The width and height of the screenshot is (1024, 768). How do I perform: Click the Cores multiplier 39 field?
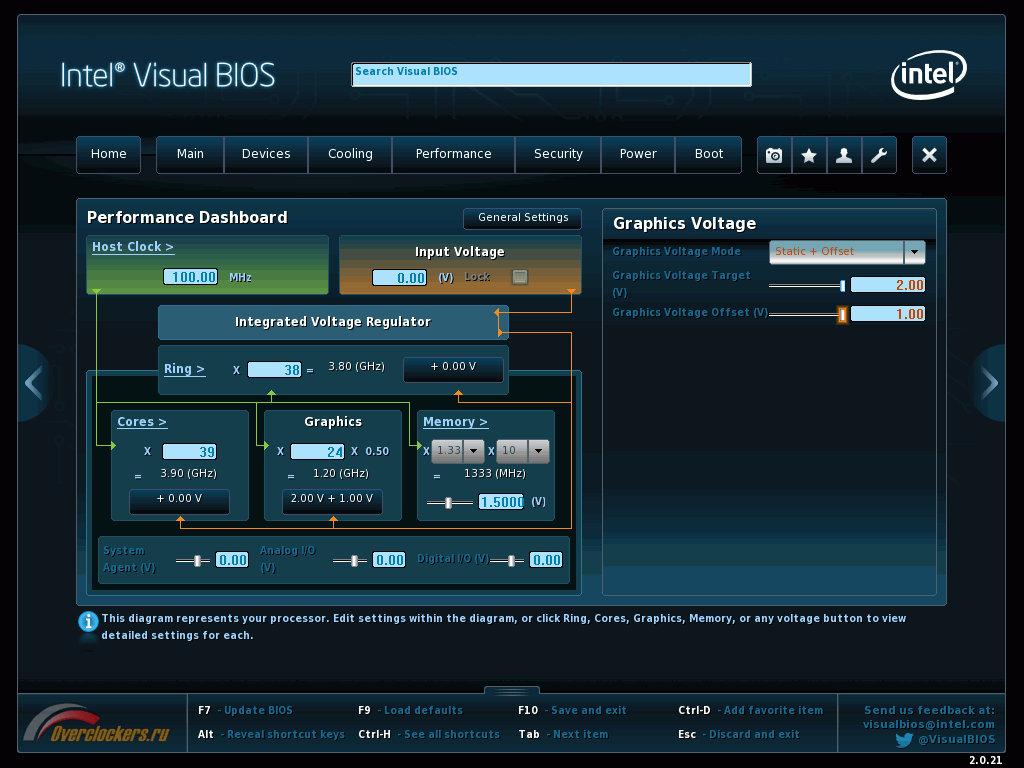pos(189,451)
